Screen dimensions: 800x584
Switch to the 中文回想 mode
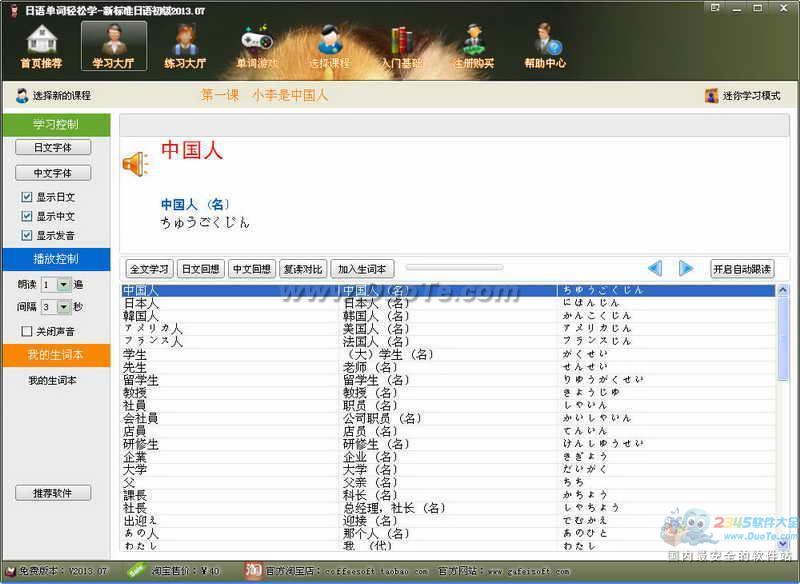pyautogui.click(x=251, y=269)
